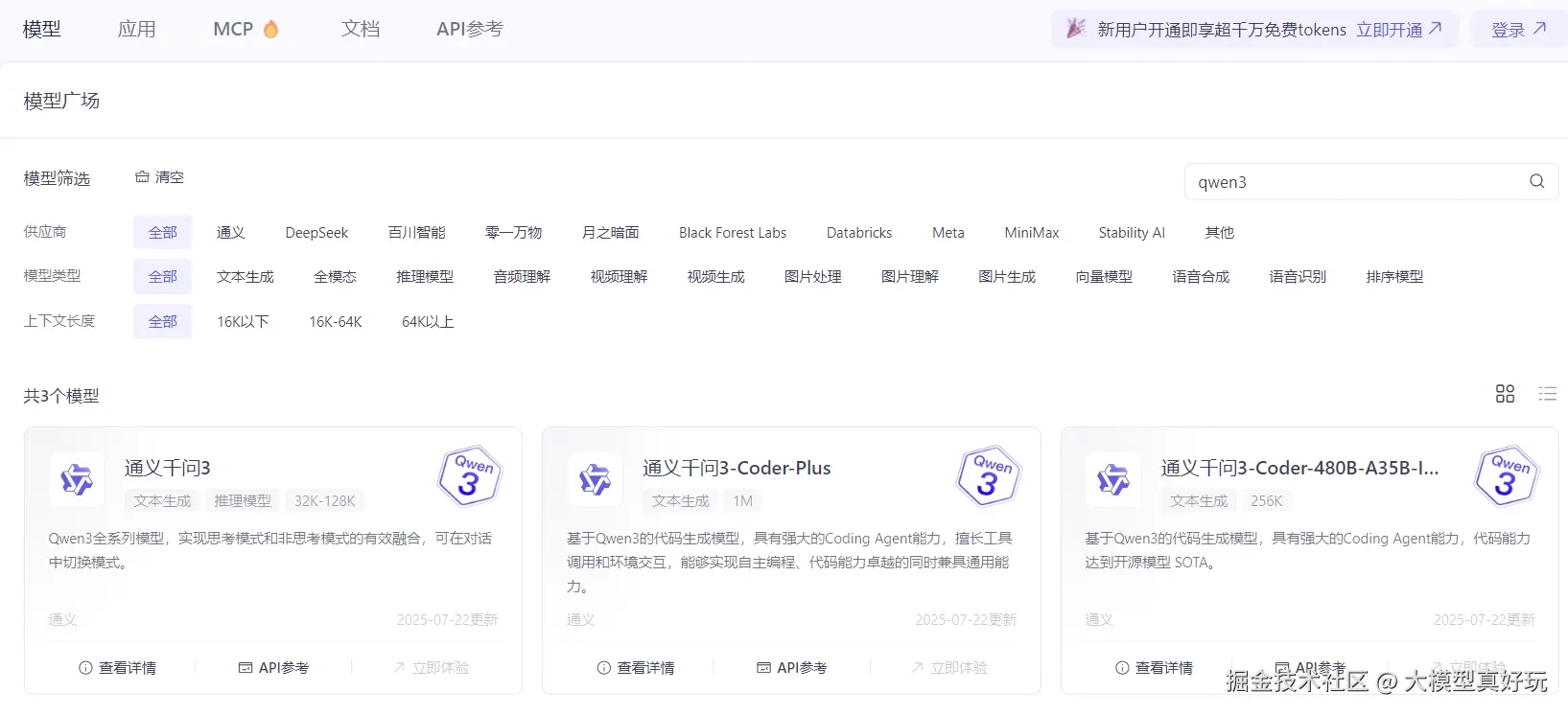Filter provider by DeepSeek
1568x715 pixels.
click(316, 233)
